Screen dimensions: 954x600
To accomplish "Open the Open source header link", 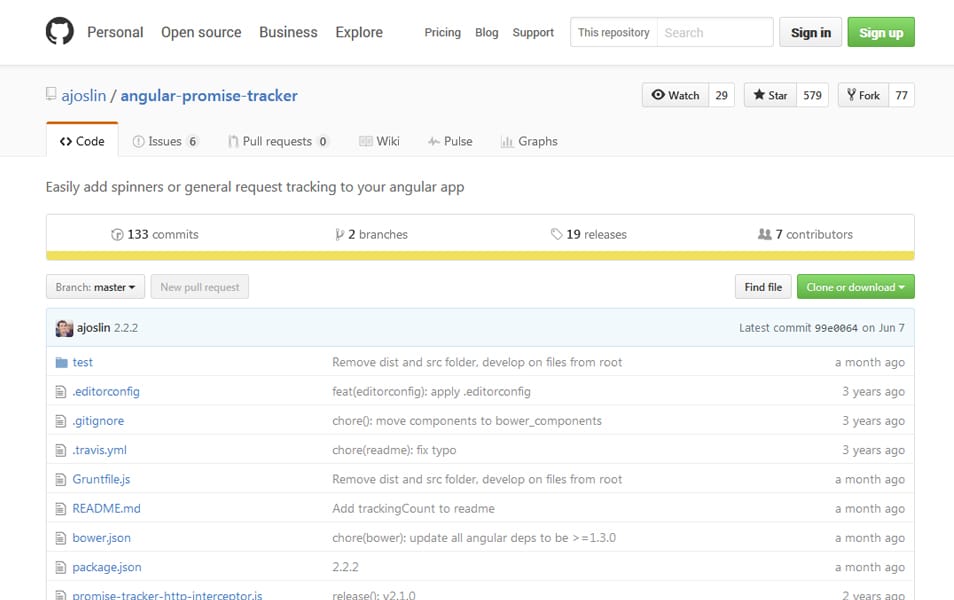I will point(201,32).
